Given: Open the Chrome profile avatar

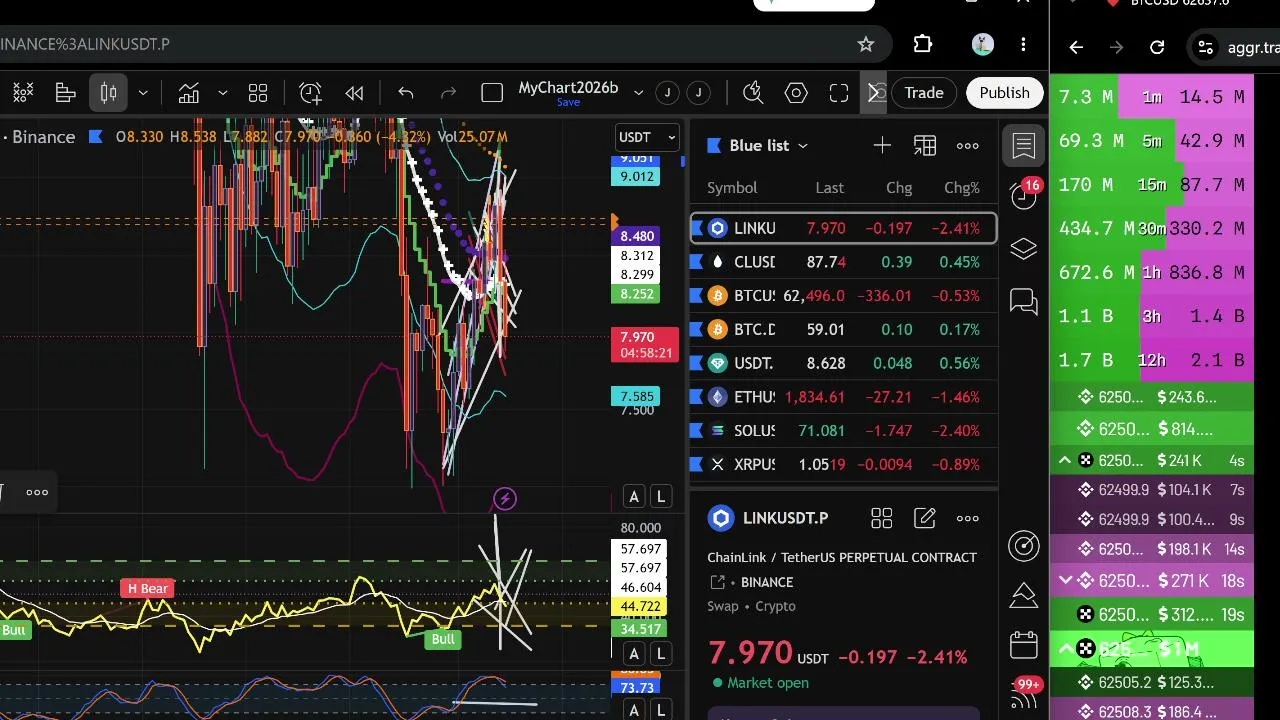Looking at the screenshot, I should 983,44.
